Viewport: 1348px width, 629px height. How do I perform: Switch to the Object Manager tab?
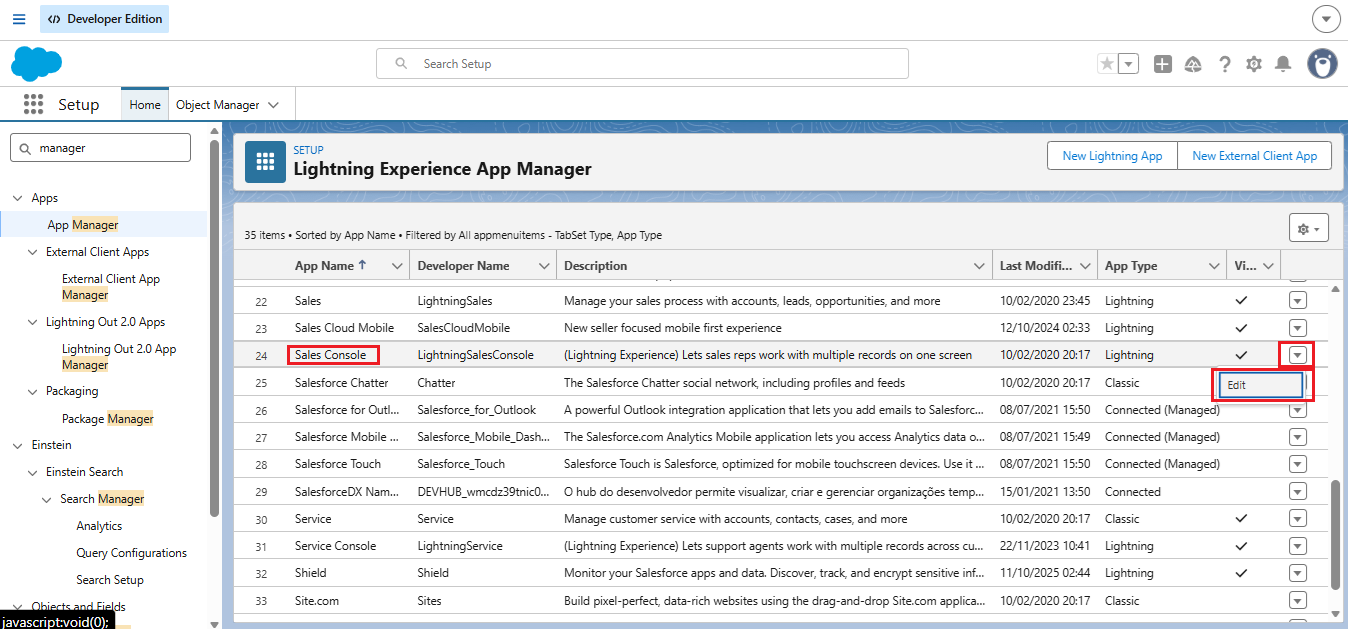tap(217, 105)
